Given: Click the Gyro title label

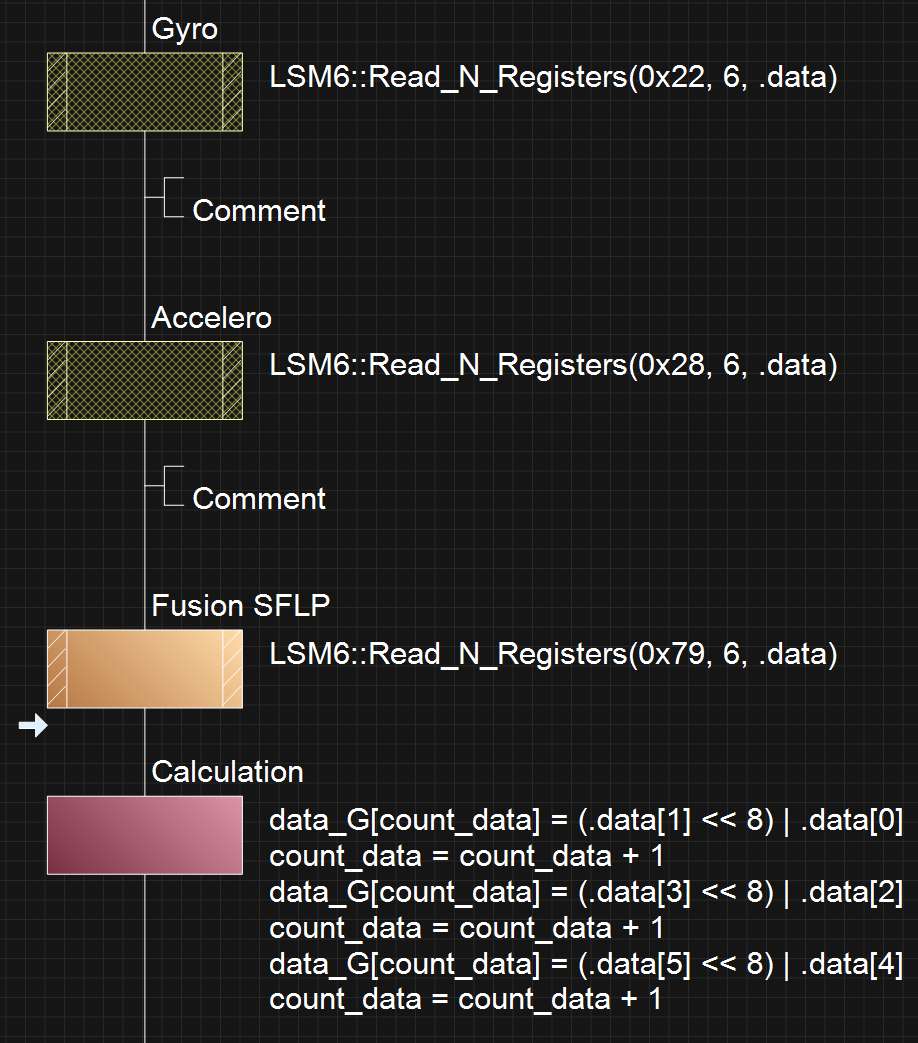Looking at the screenshot, I should pyautogui.click(x=184, y=30).
